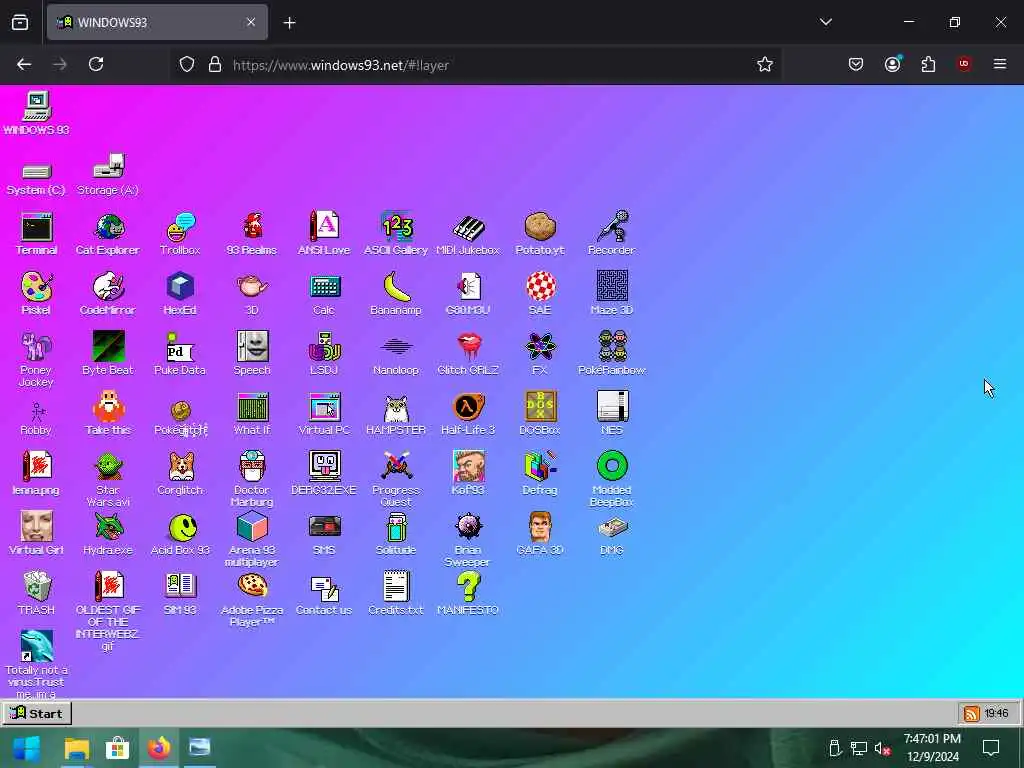Open the SAE red checkered ball icon
1024x768 pixels.
click(x=540, y=287)
